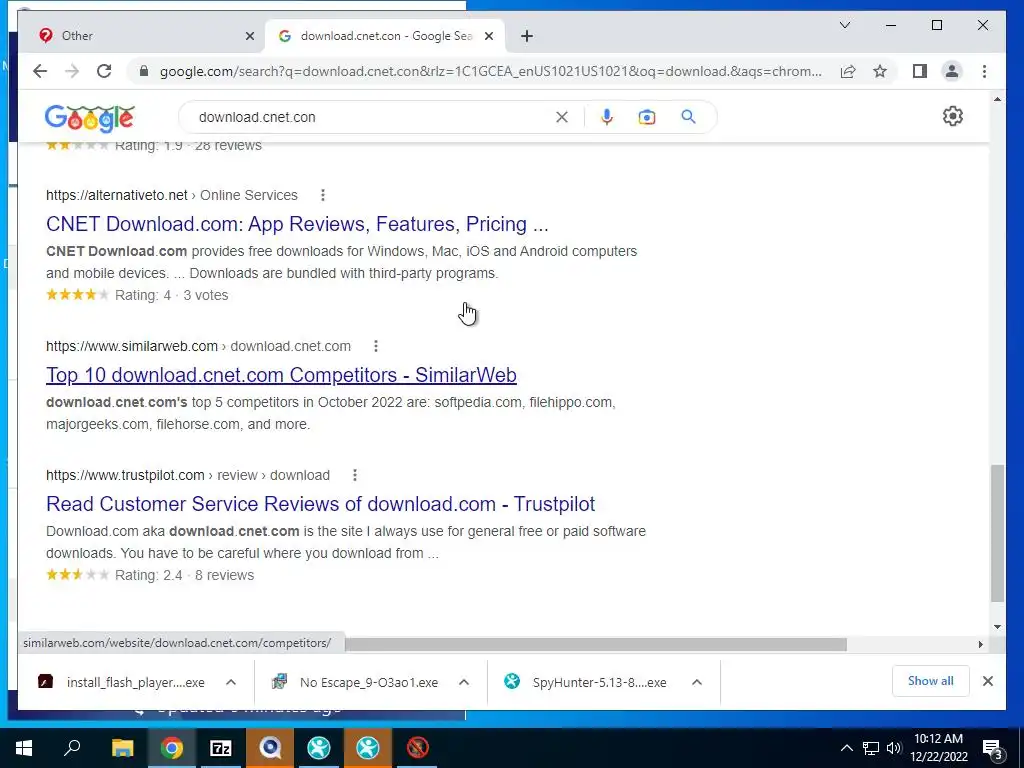Show hidden system tray icons
The image size is (1024, 768).
pos(846,748)
